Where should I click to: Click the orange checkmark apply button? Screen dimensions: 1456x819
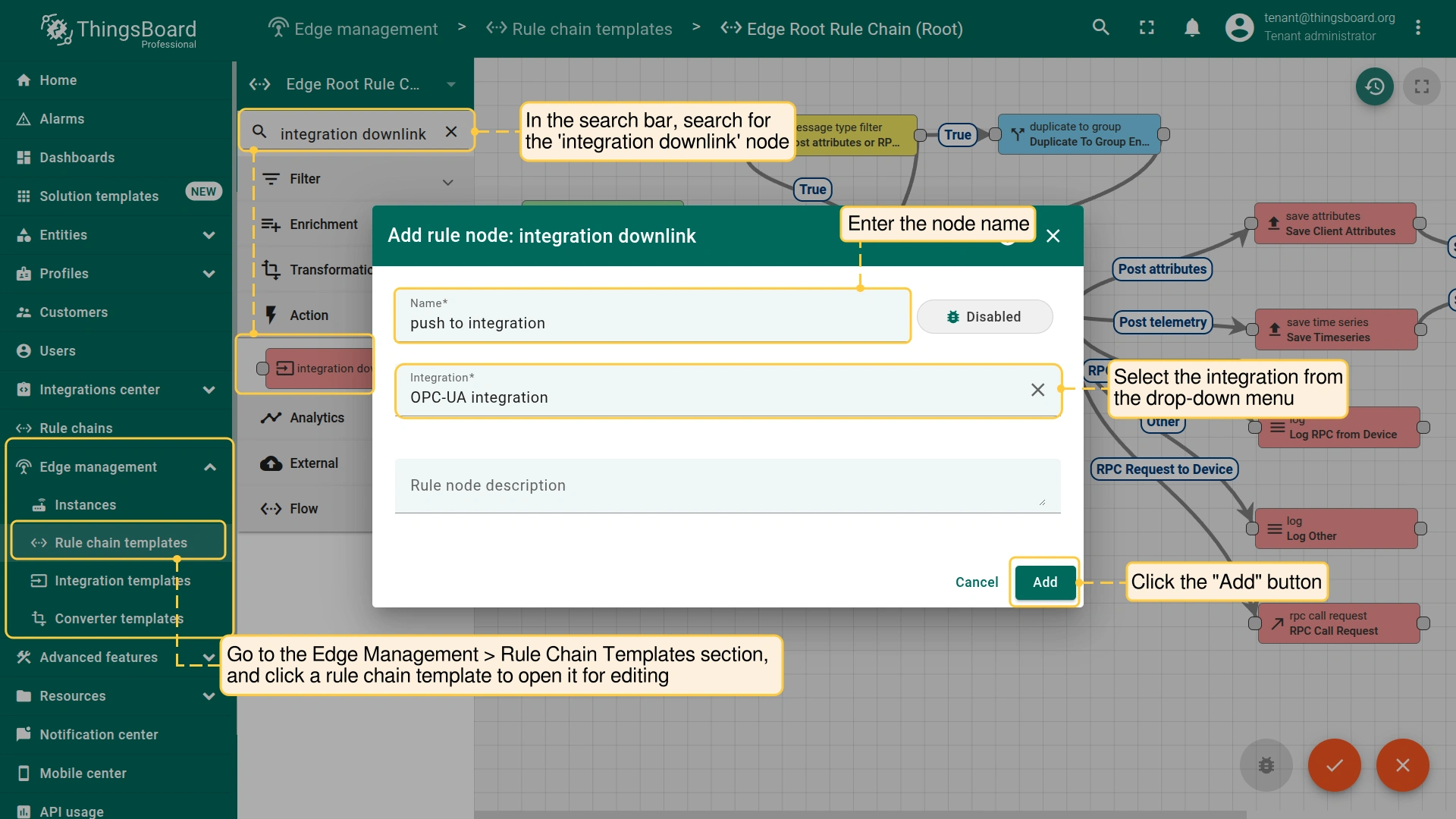click(1334, 765)
